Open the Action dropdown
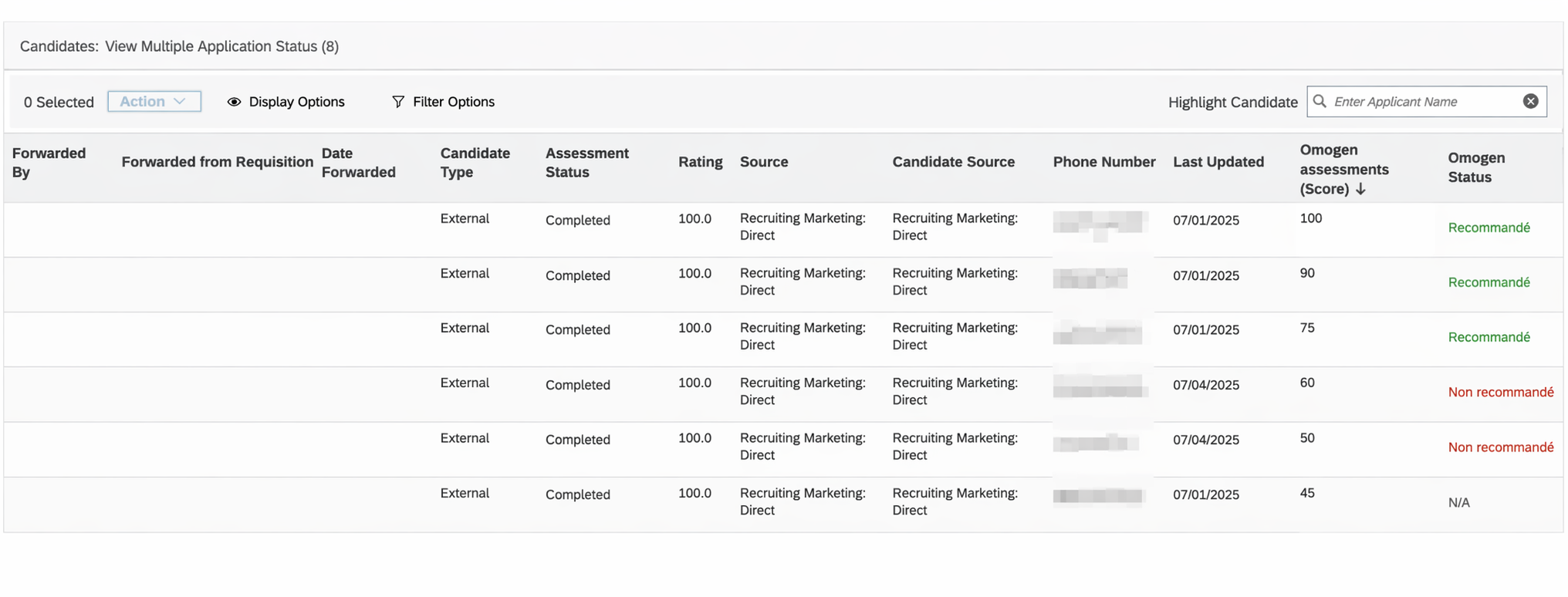The image size is (1568, 597). click(x=154, y=101)
